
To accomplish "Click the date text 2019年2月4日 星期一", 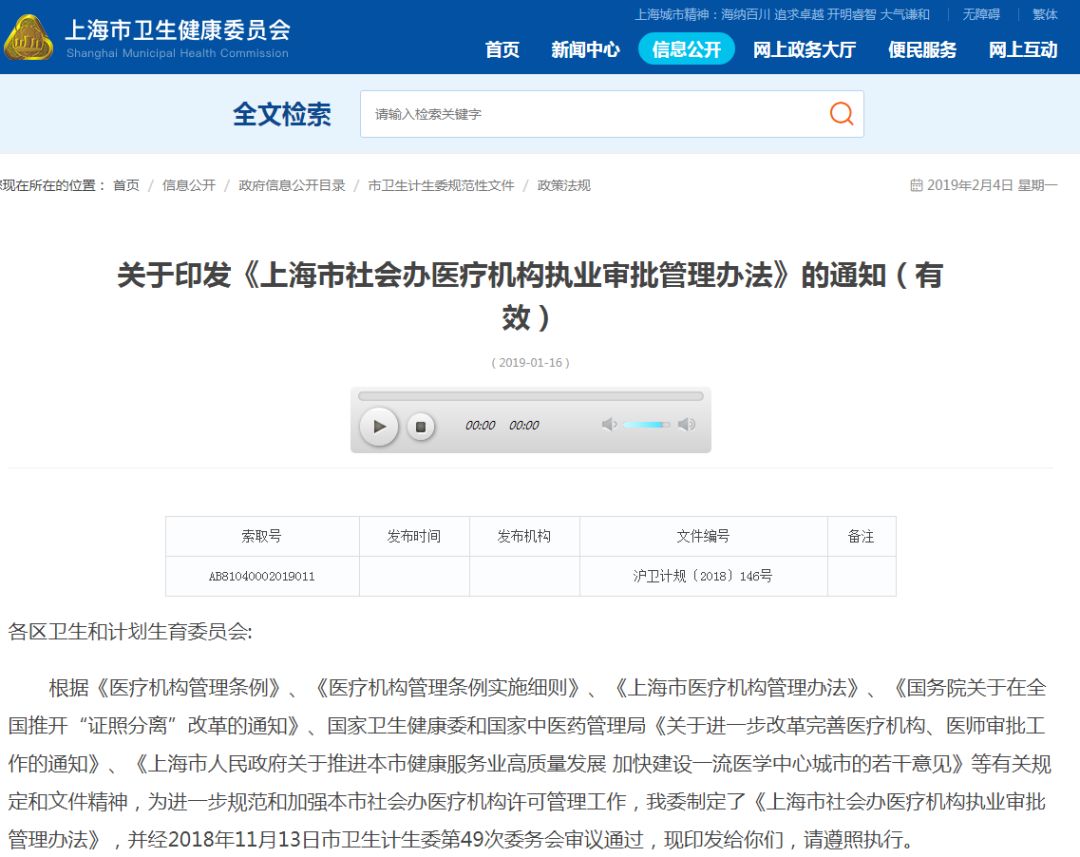I will pos(992,185).
